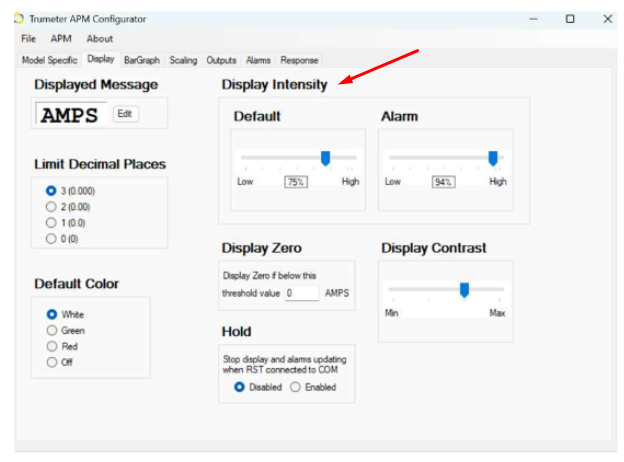624x462 pixels.
Task: Switch to the BarGraph tab
Action: coord(142,60)
